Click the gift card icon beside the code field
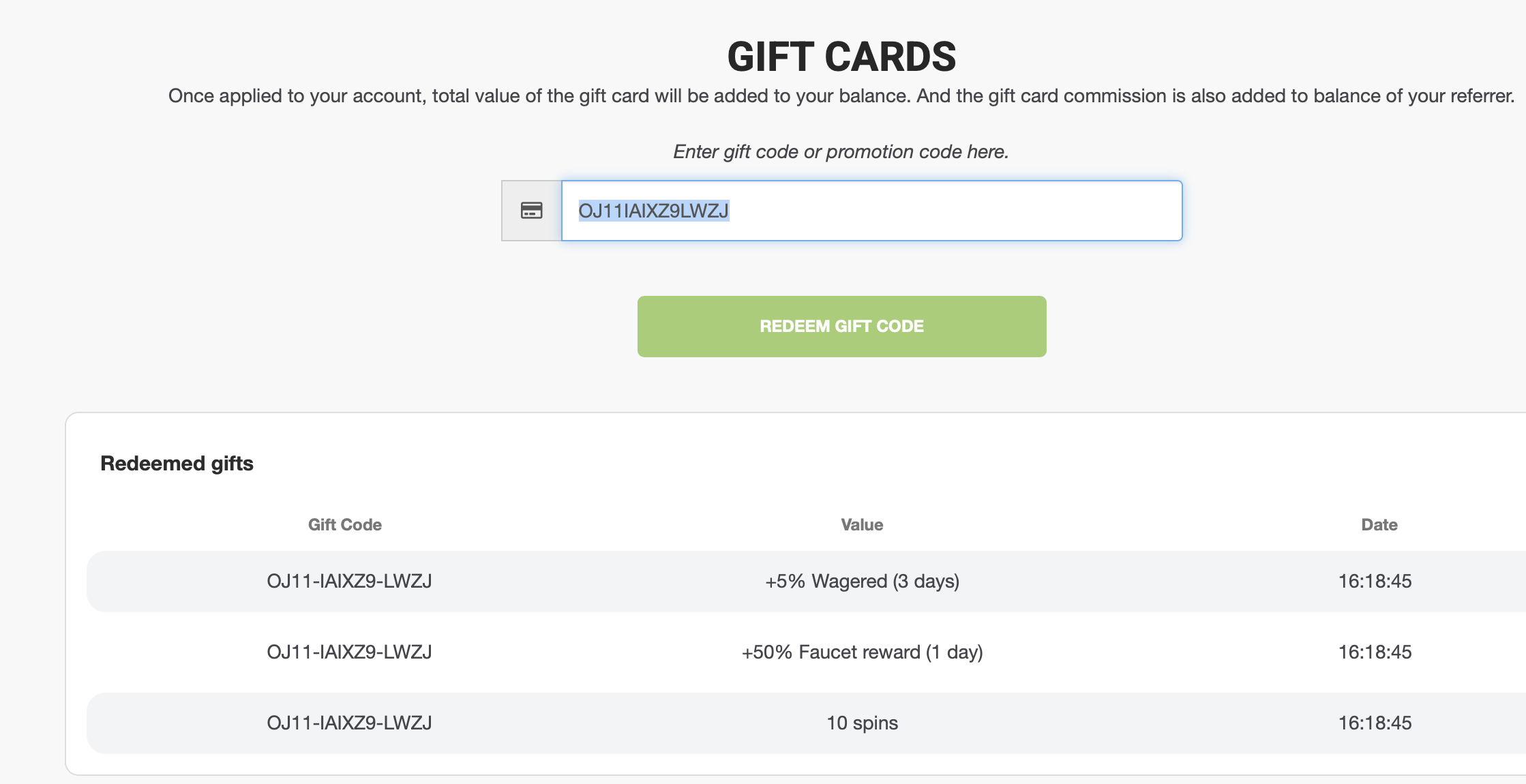 pyautogui.click(x=531, y=211)
